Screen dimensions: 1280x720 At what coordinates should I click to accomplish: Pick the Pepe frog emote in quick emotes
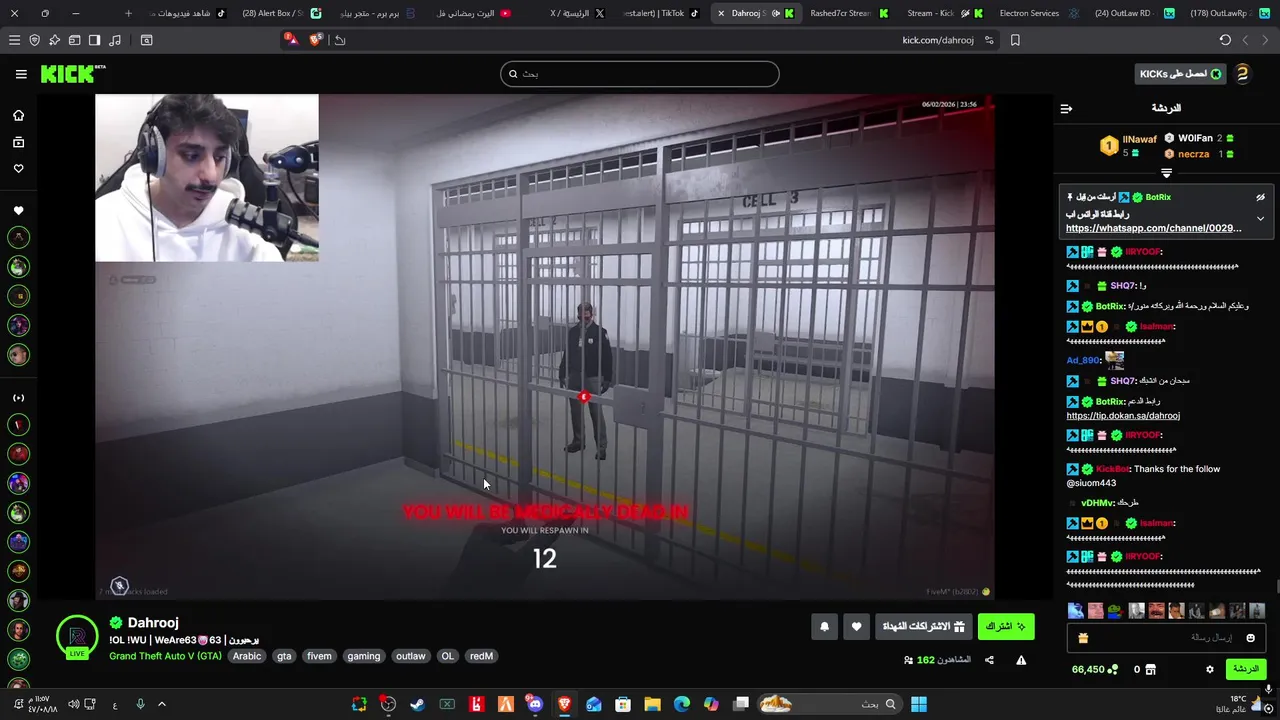click(1115, 610)
